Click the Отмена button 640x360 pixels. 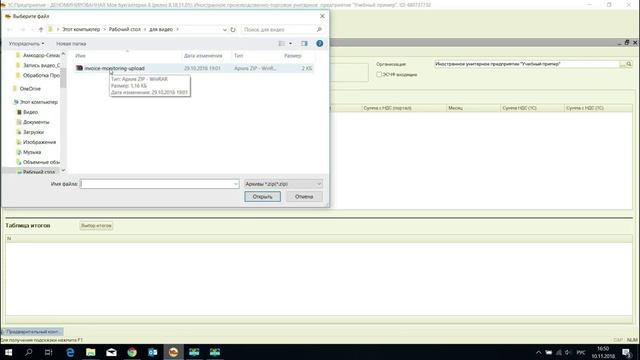[x=304, y=197]
